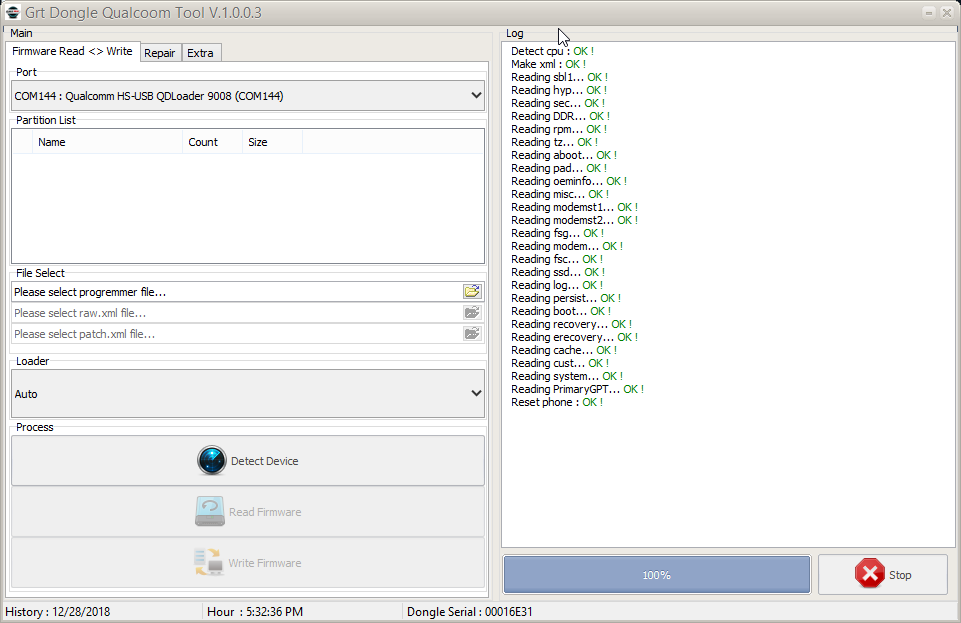Click log line 'Reading system... OK !'

(567, 377)
